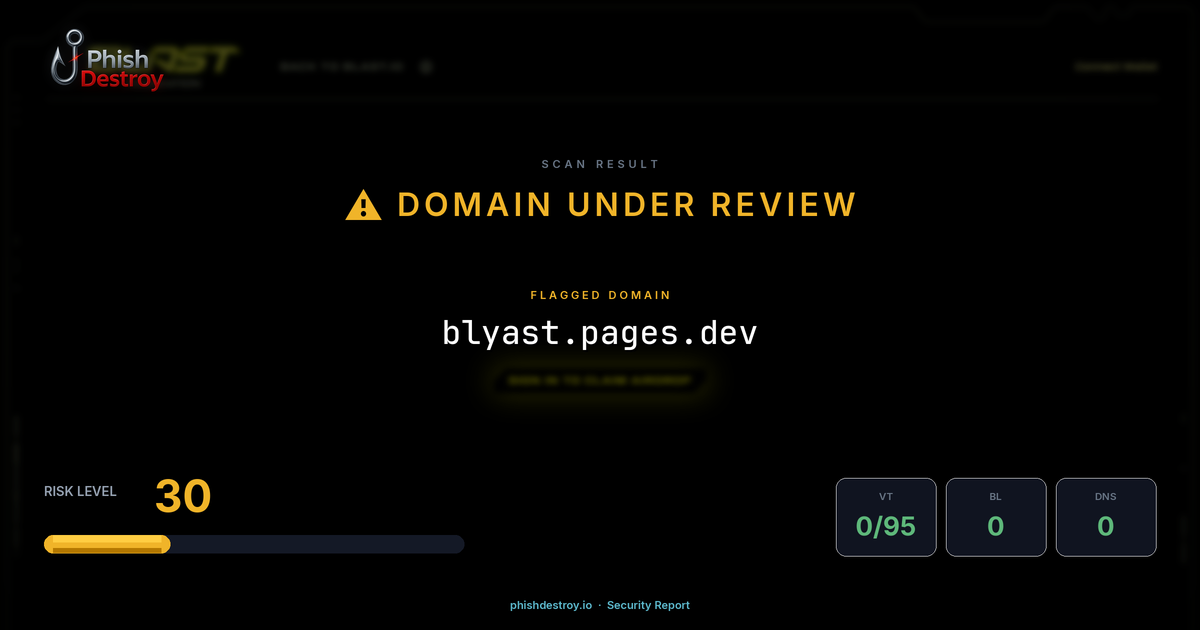Click the 0/95 VirusTotal score
Image resolution: width=1200 pixels, height=630 pixels.
pyautogui.click(x=886, y=524)
